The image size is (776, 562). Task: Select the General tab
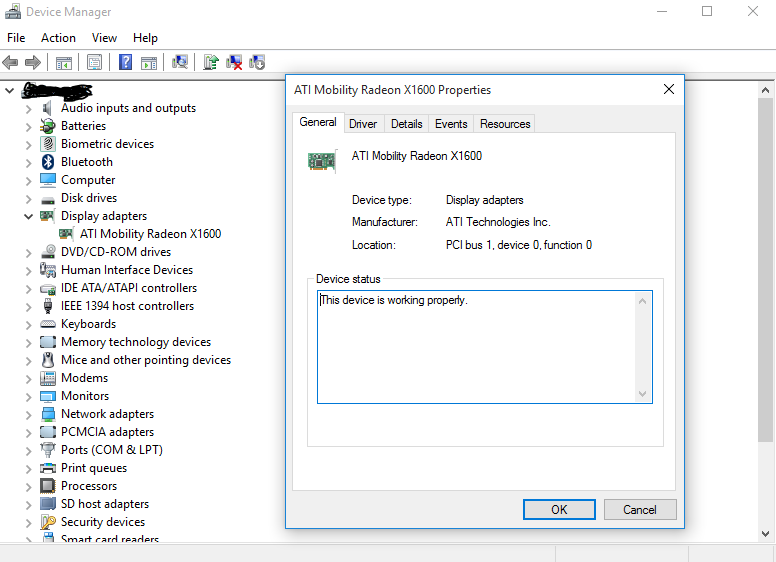(318, 122)
